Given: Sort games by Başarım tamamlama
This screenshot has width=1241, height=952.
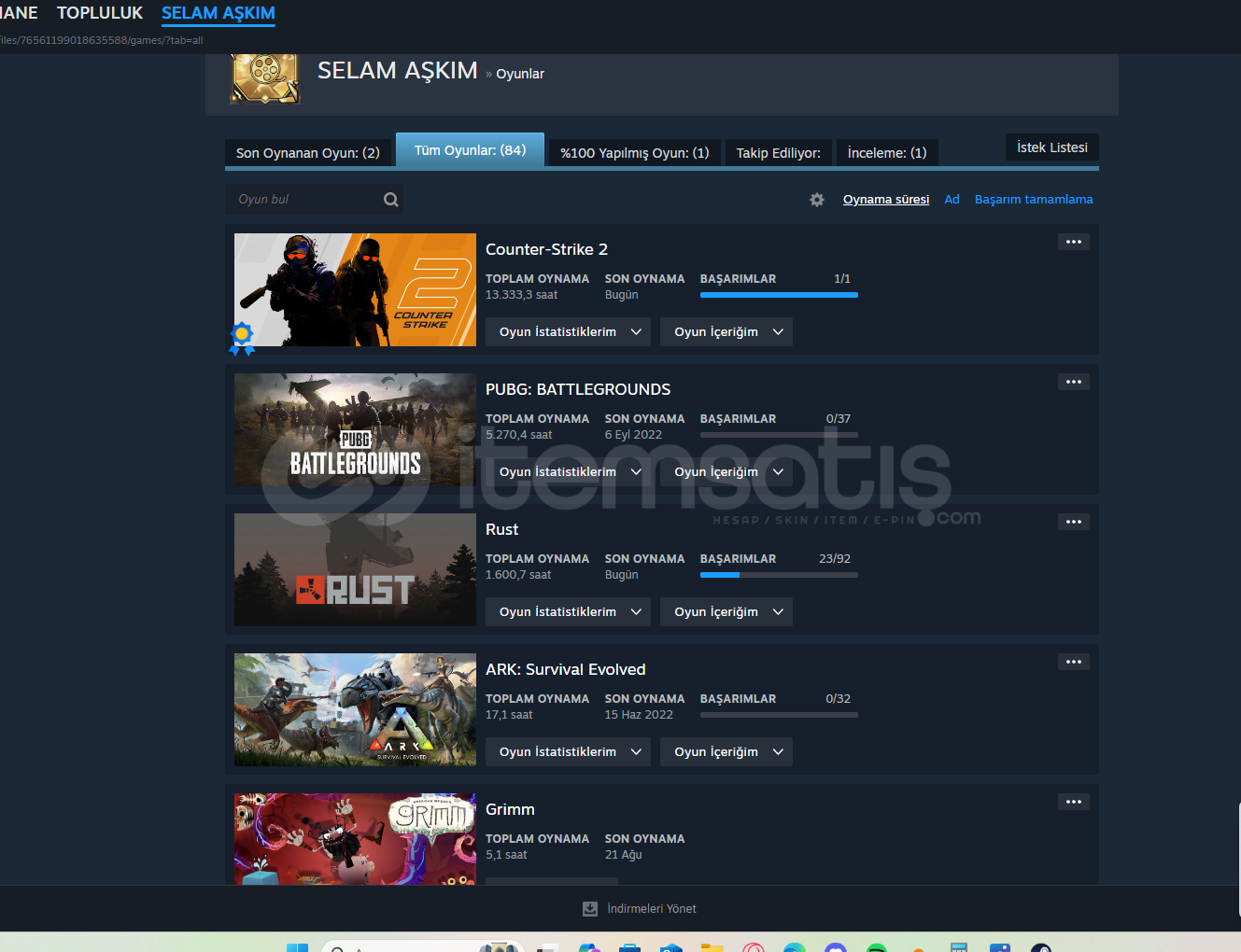Looking at the screenshot, I should 1034,200.
